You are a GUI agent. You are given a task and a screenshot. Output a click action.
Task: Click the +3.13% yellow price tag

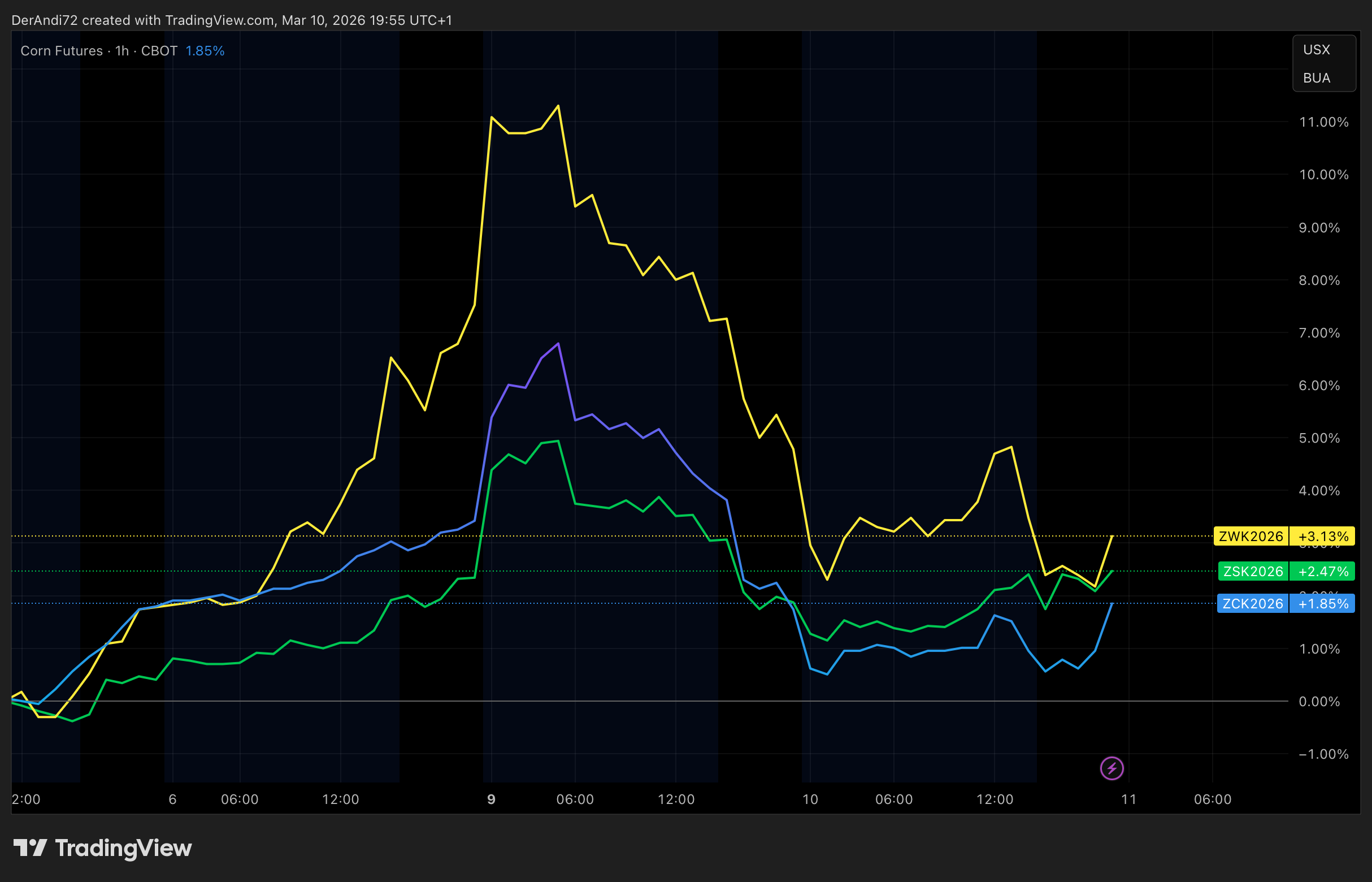[x=1323, y=536]
